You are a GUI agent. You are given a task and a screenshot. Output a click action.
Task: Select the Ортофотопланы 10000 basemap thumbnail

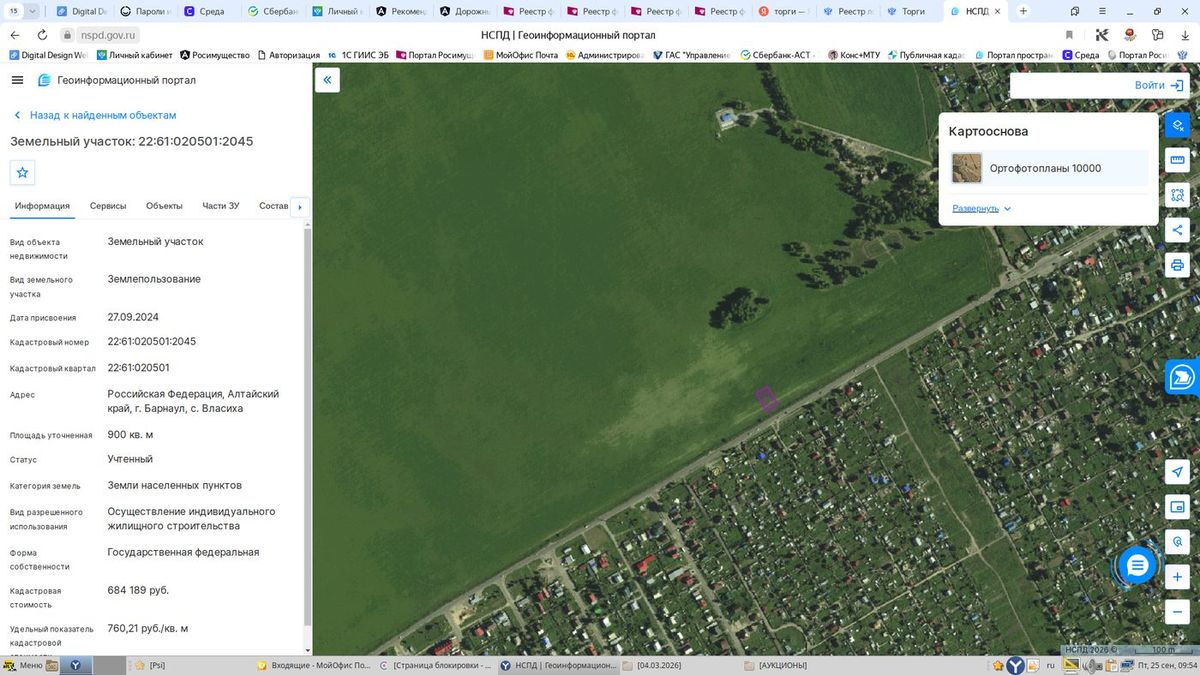(967, 168)
